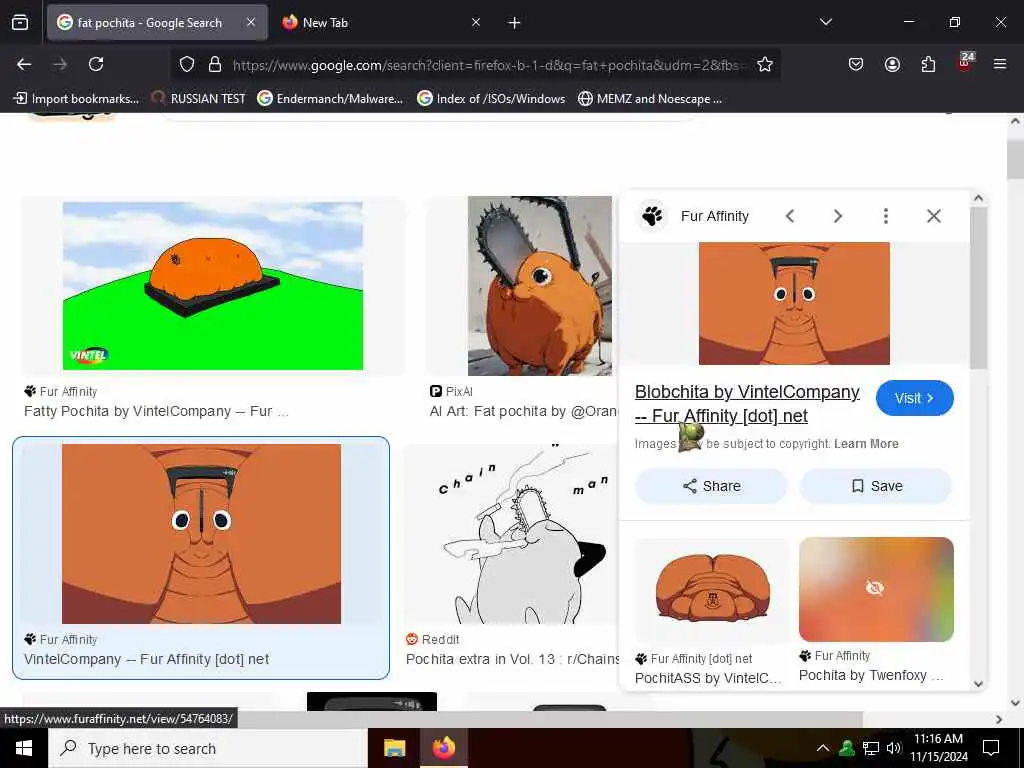Click Pochita extra in Vol. 13 caption
1024x768 pixels.
(x=512, y=659)
